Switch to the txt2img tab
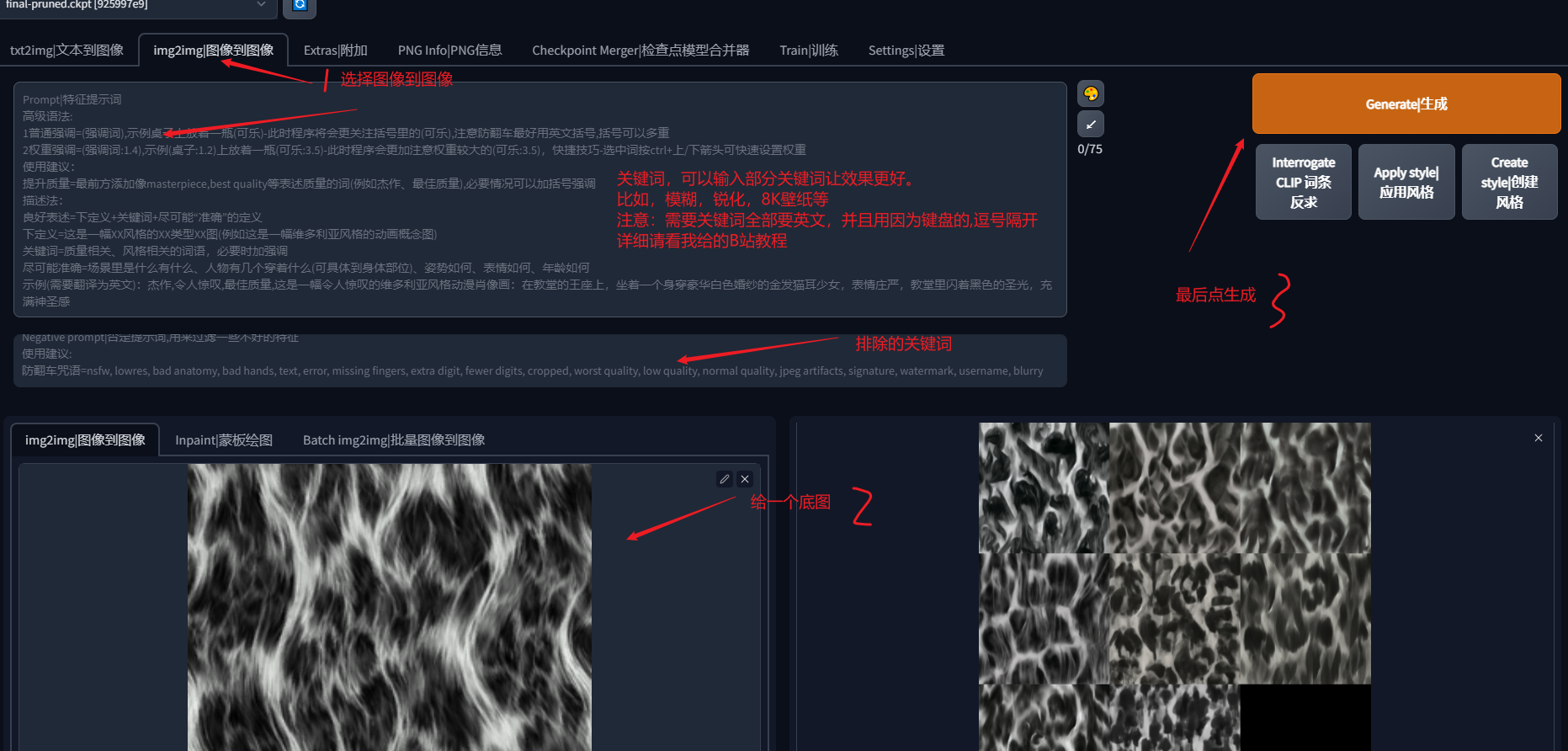The height and width of the screenshot is (751, 1568). tap(66, 51)
